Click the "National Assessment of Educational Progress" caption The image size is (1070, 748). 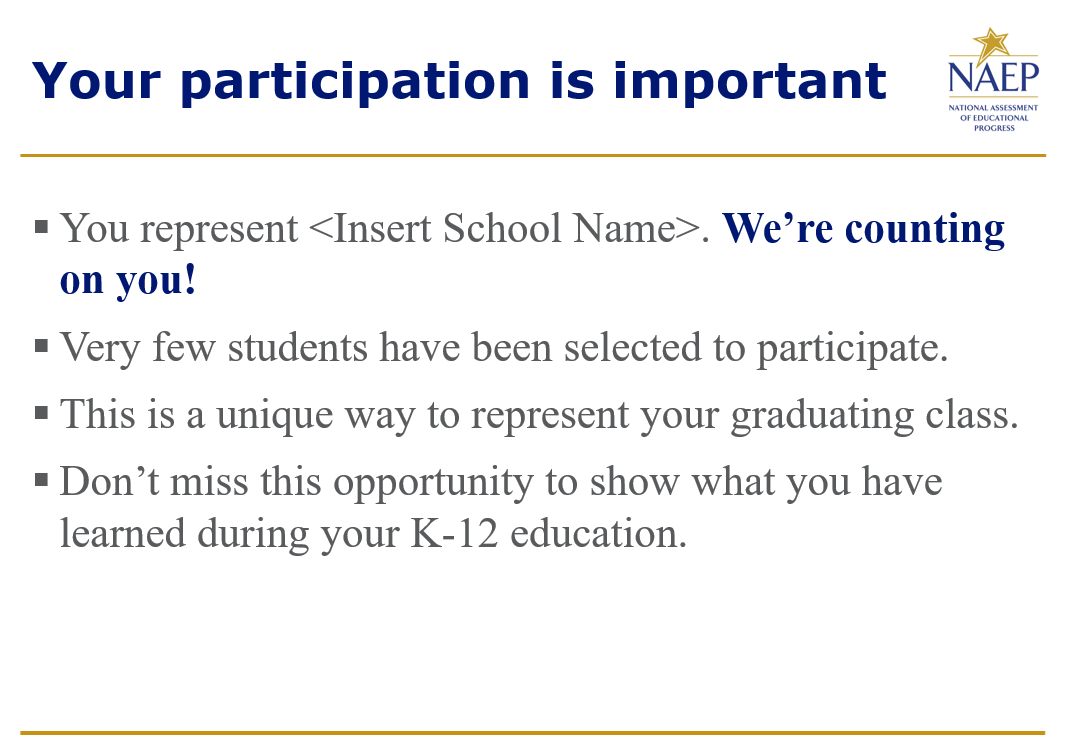click(993, 117)
